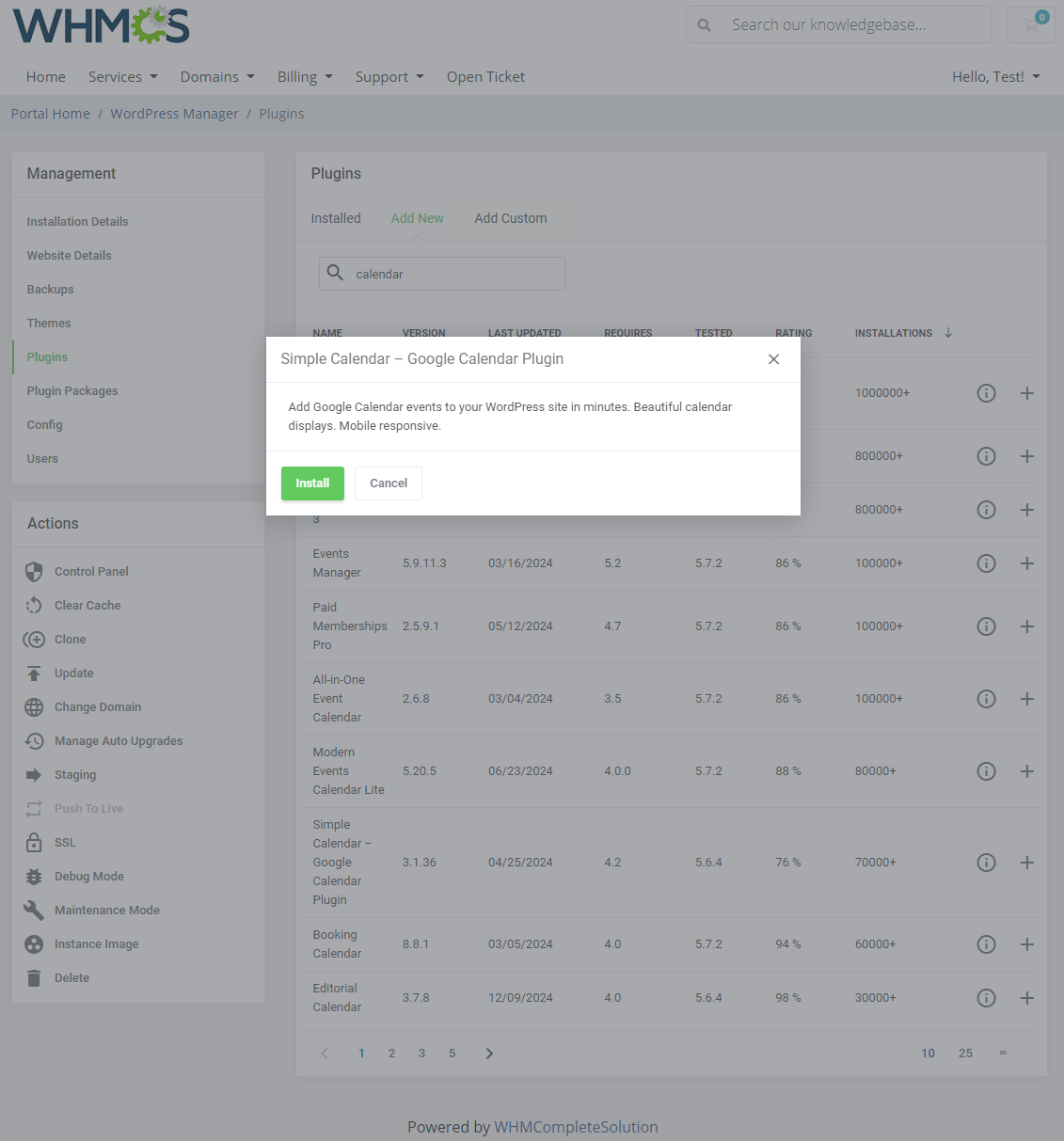Viewport: 1064px width, 1141px height.
Task: Click the Clone action icon
Action: pyautogui.click(x=34, y=639)
